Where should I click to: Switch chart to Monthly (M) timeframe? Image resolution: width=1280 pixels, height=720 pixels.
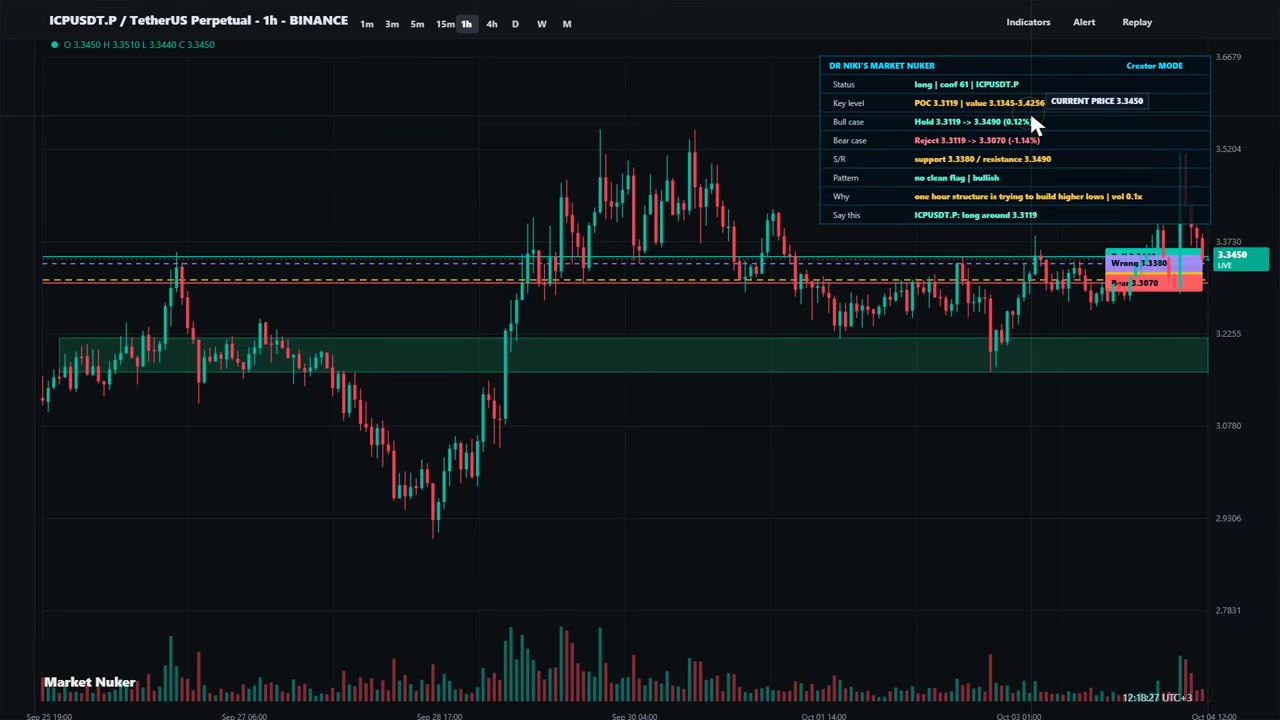(x=567, y=24)
